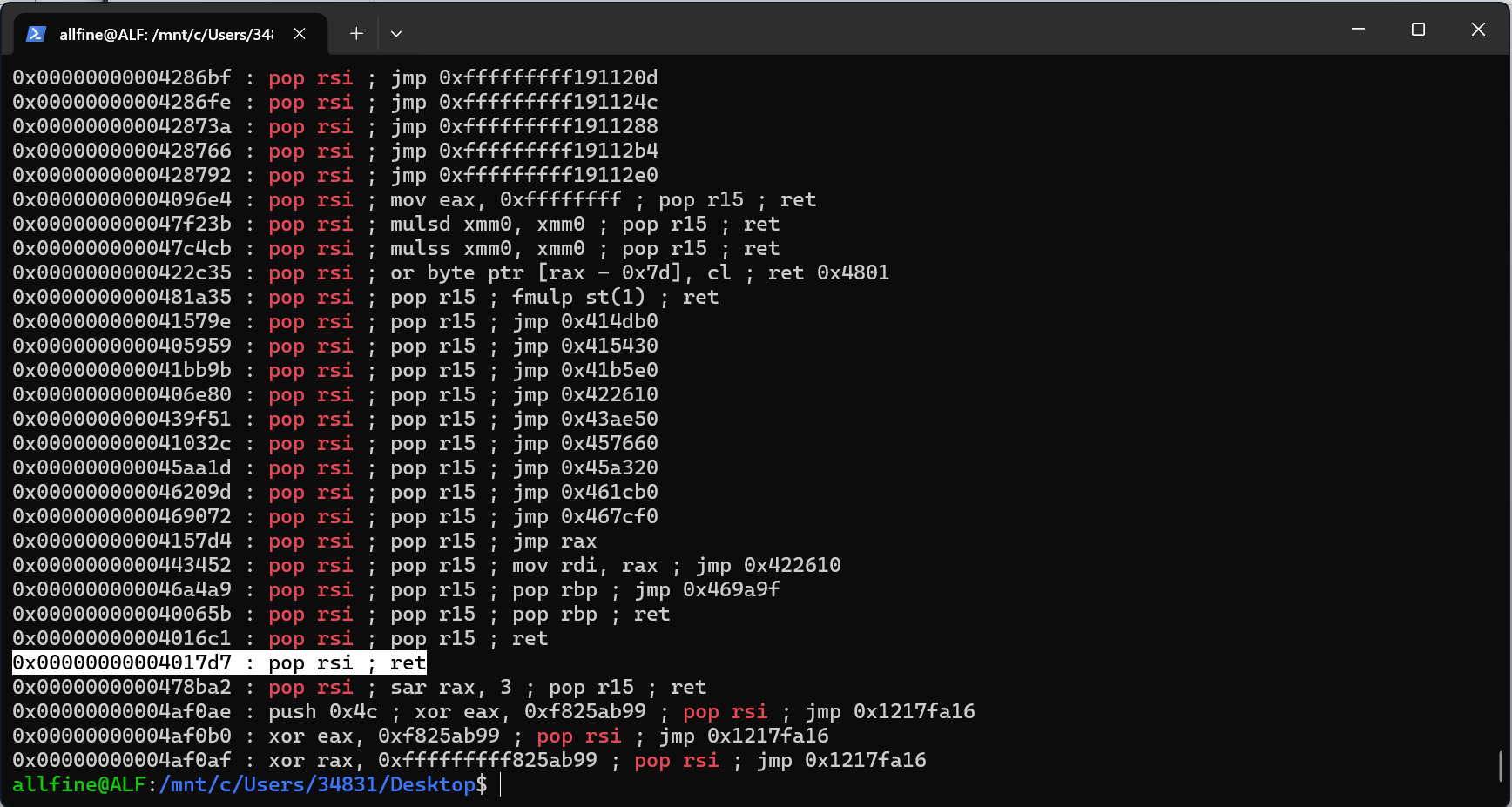Click the /mnt/c/Users/34831/Desktop path in prompt

click(x=317, y=784)
